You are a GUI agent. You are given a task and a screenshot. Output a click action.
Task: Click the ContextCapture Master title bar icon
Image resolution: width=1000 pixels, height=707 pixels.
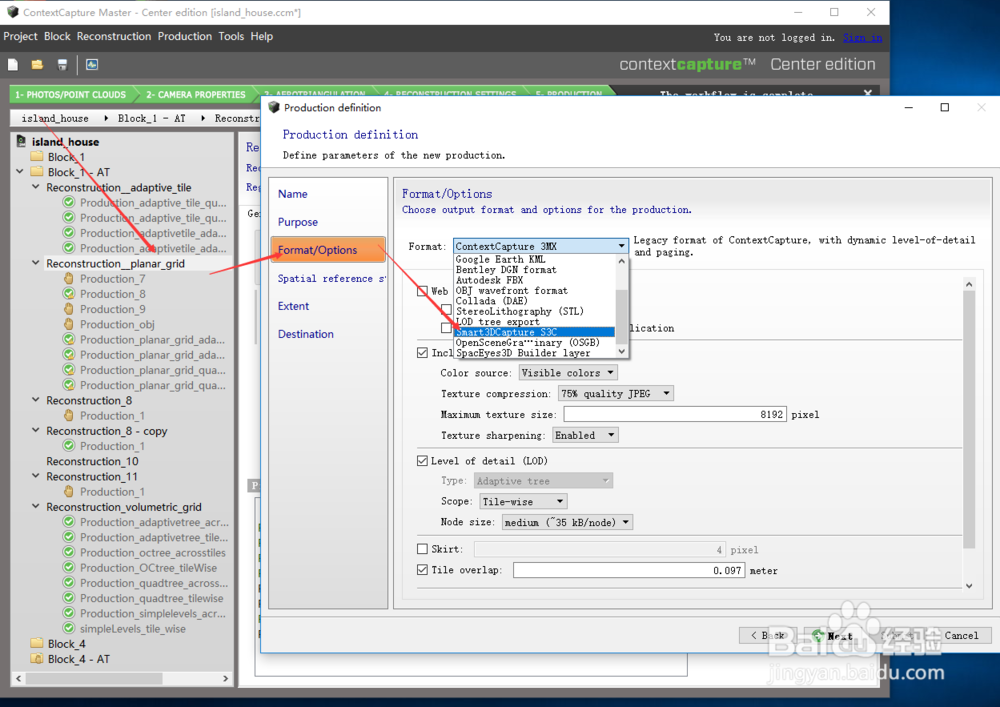click(12, 12)
